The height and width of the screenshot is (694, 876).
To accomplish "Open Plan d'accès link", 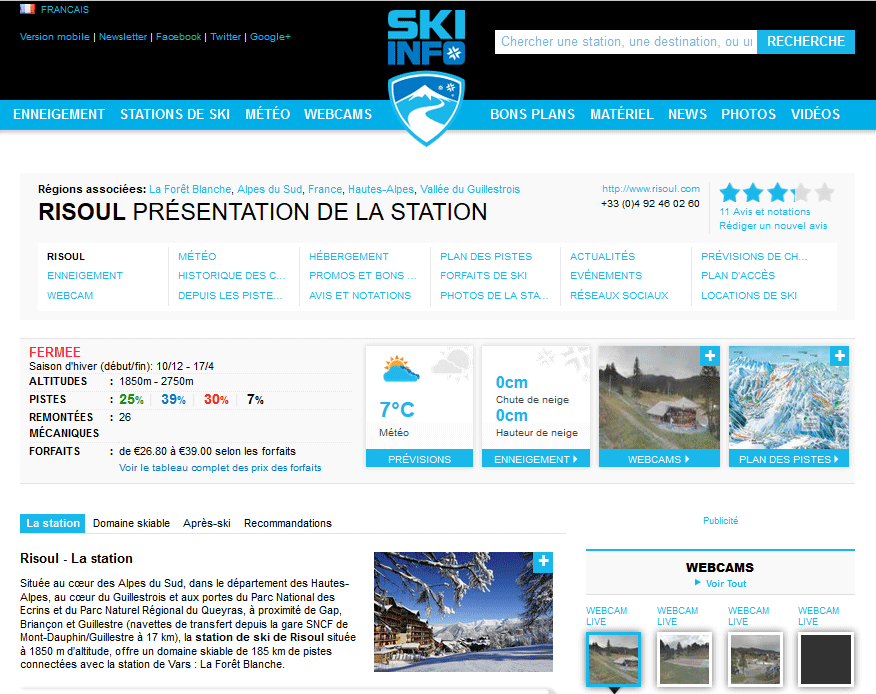I will point(738,275).
